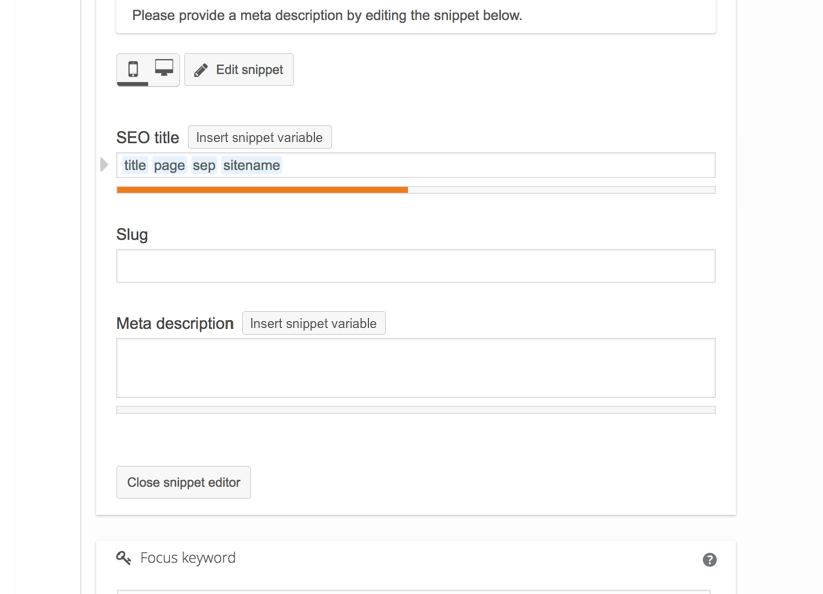Click the key icon beside Focus keyword
This screenshot has width=823, height=594.
coord(124,558)
